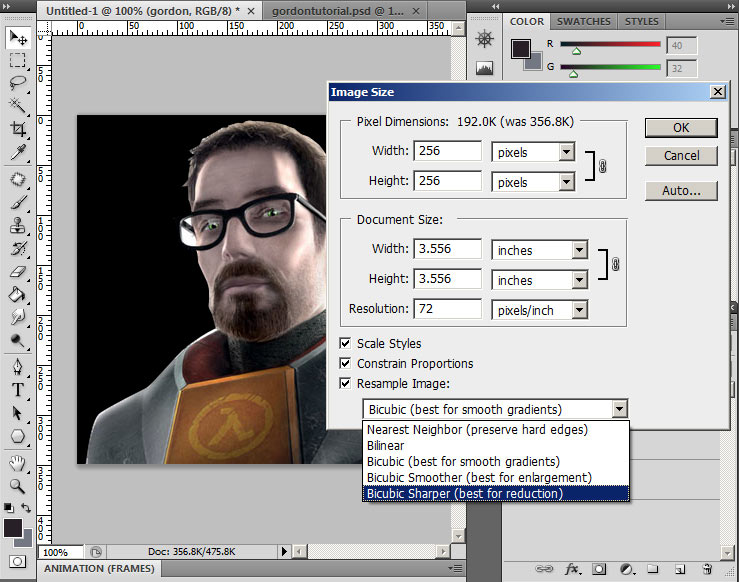Reset default foreground and background colors
This screenshot has width=739, height=582.
8,508
